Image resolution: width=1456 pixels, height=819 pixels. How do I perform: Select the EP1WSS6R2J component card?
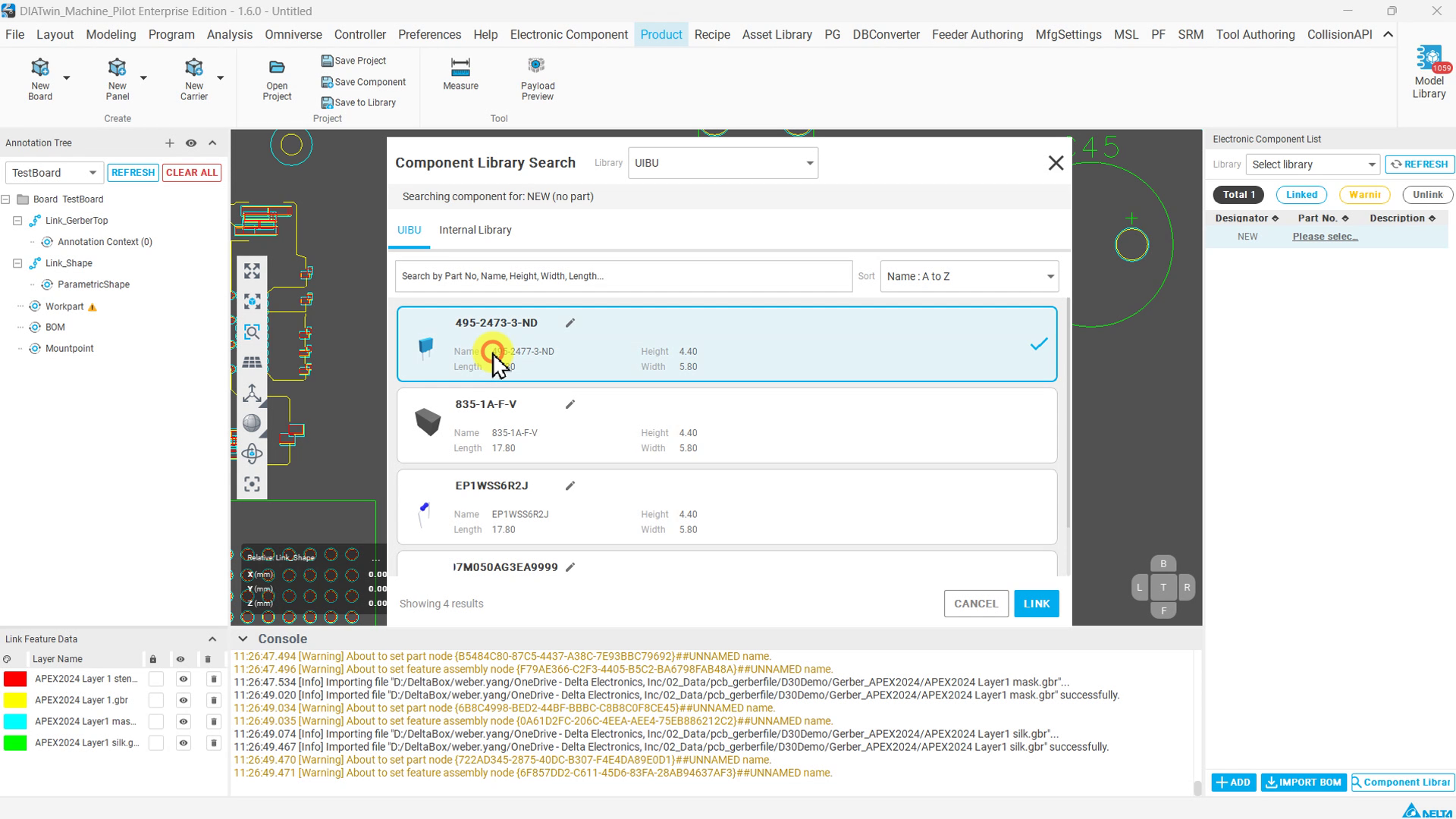pos(726,507)
